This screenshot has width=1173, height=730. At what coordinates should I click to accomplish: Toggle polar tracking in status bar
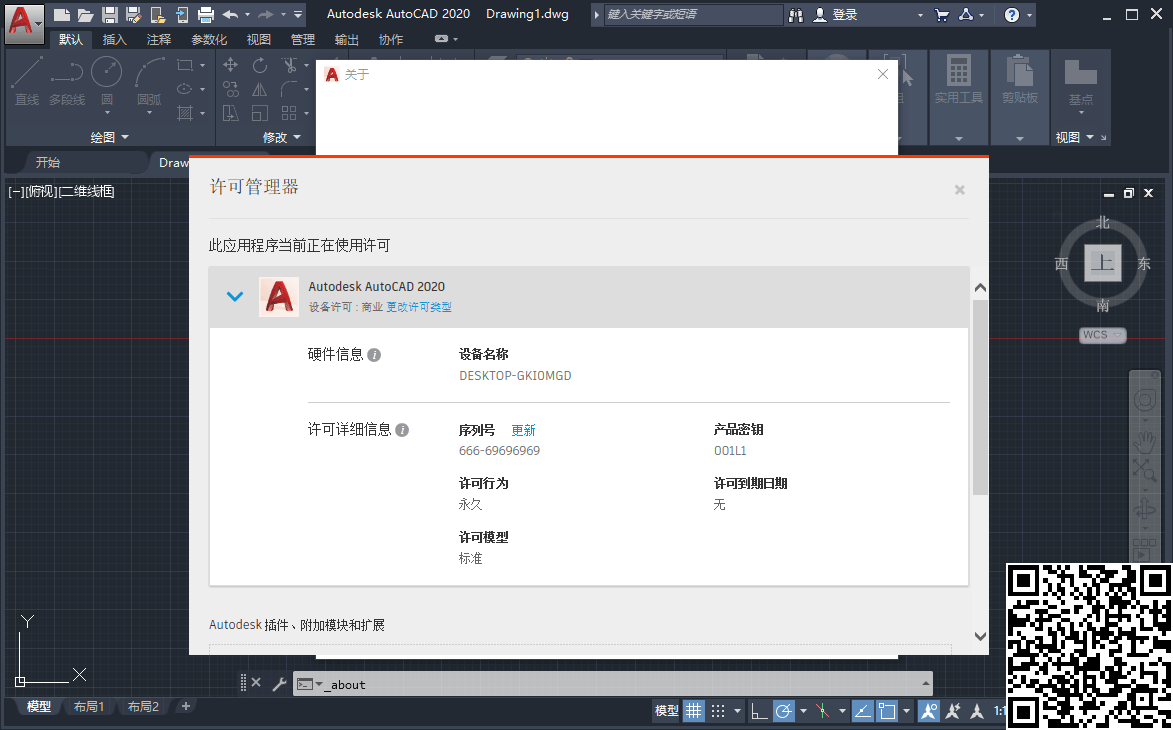click(x=784, y=711)
